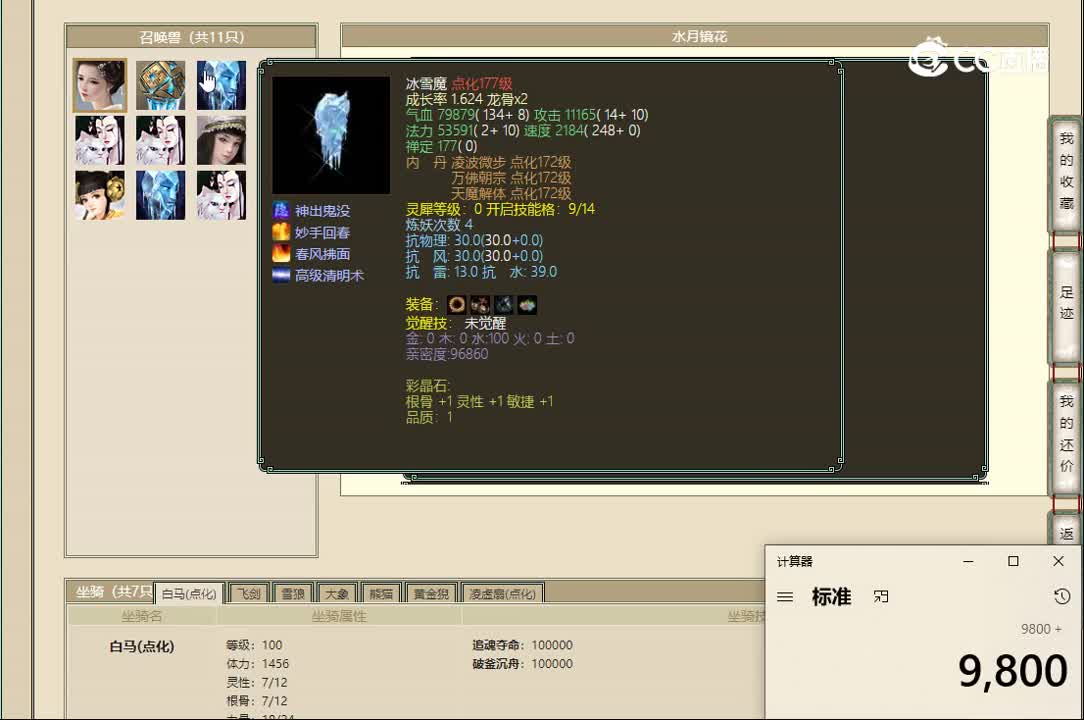Click the 点化177级 red level text
Viewport: 1084px width, 720px height.
(x=482, y=84)
